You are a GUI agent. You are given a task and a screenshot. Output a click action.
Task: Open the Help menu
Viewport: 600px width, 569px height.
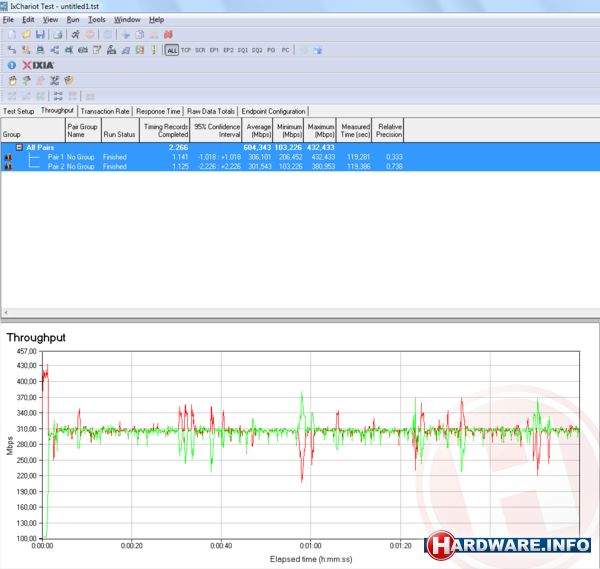pyautogui.click(x=157, y=20)
